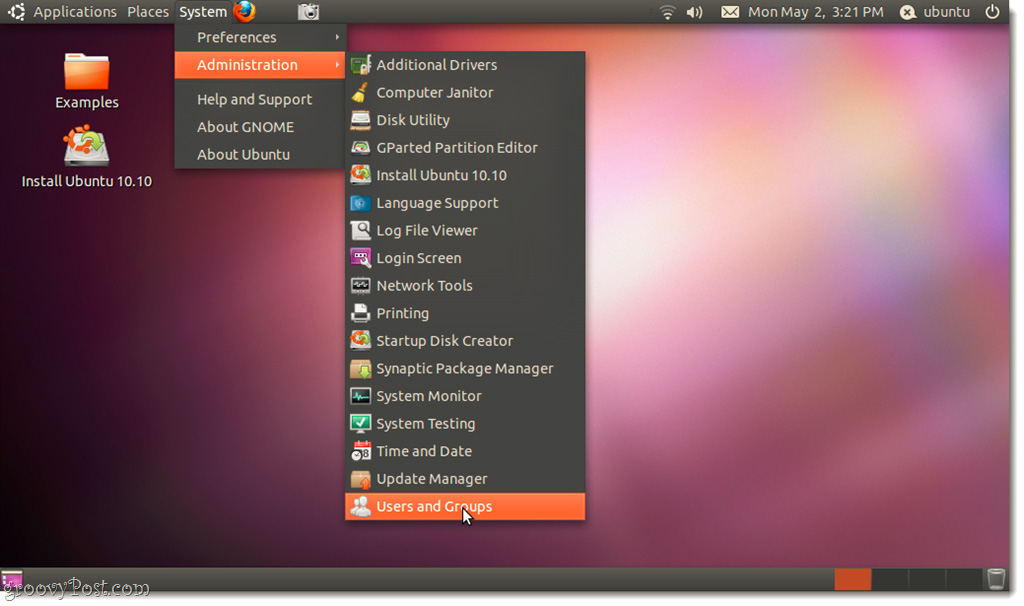The image size is (1024, 606).
Task: Click the screenshot camera icon in panel
Action: [x=308, y=12]
